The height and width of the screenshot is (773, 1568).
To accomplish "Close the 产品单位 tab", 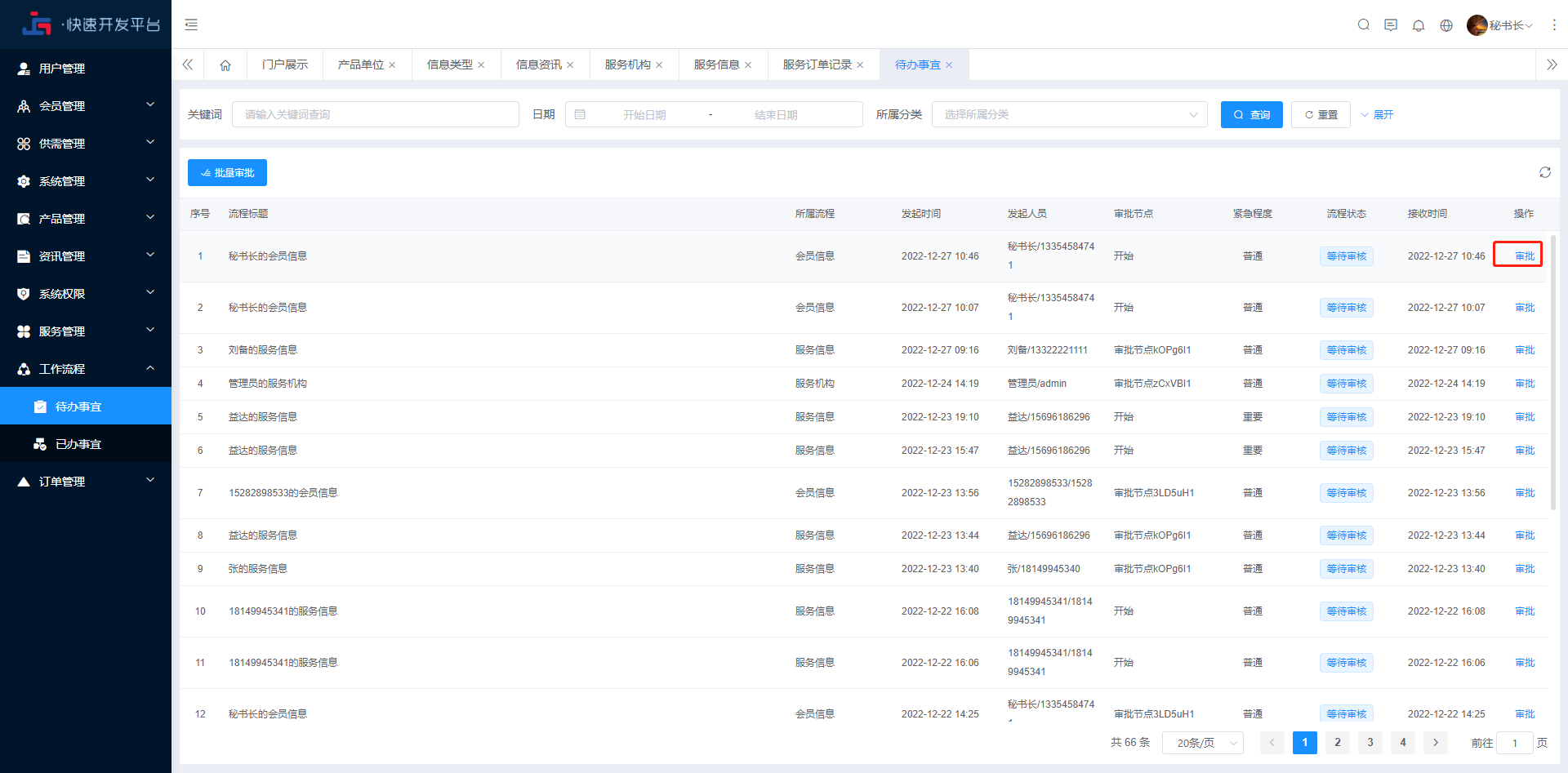I will (392, 65).
